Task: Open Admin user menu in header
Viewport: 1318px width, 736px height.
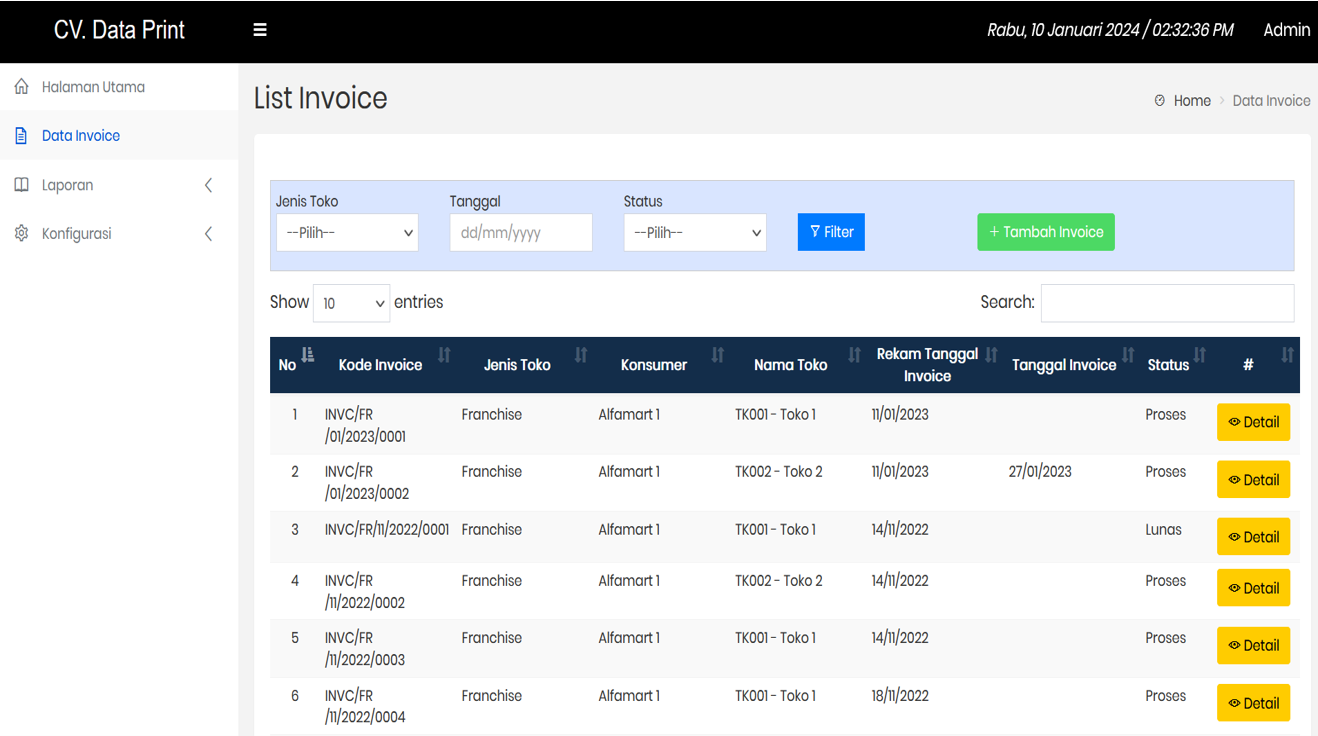Action: tap(1286, 30)
